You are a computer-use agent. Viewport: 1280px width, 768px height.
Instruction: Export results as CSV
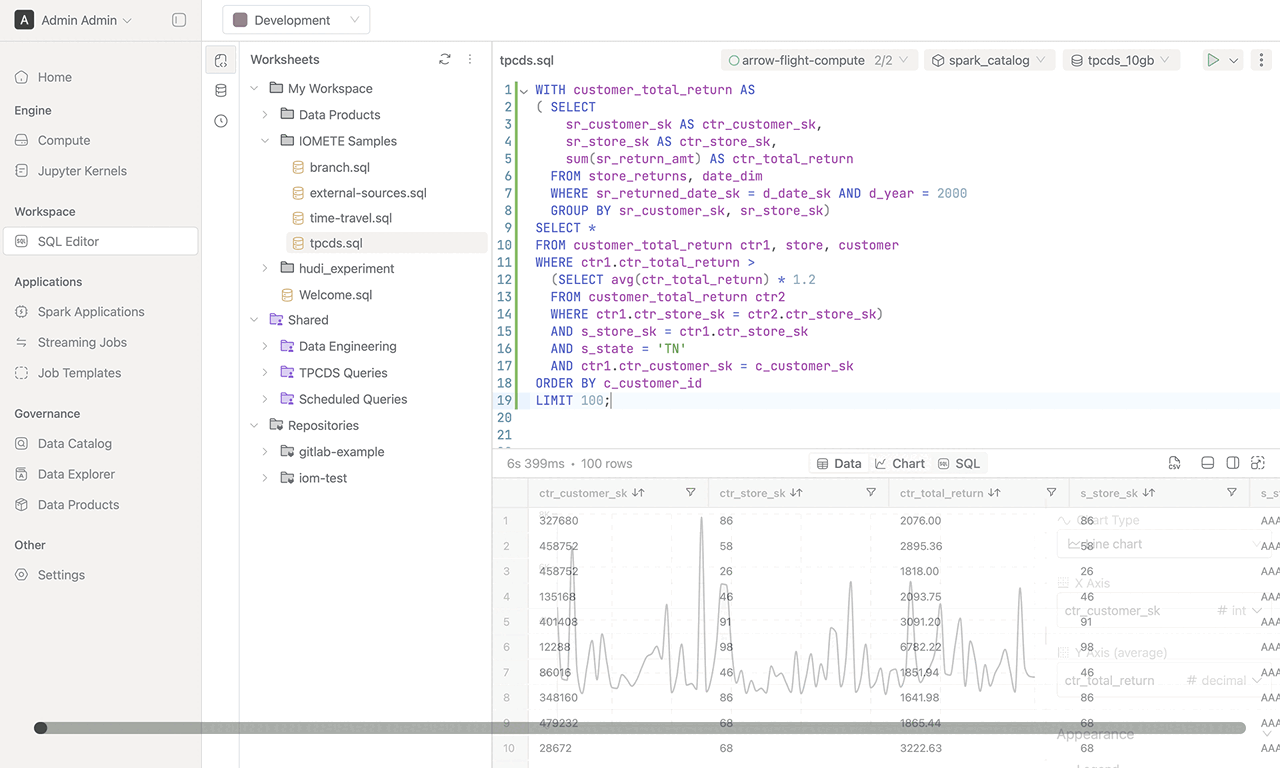coord(1175,463)
